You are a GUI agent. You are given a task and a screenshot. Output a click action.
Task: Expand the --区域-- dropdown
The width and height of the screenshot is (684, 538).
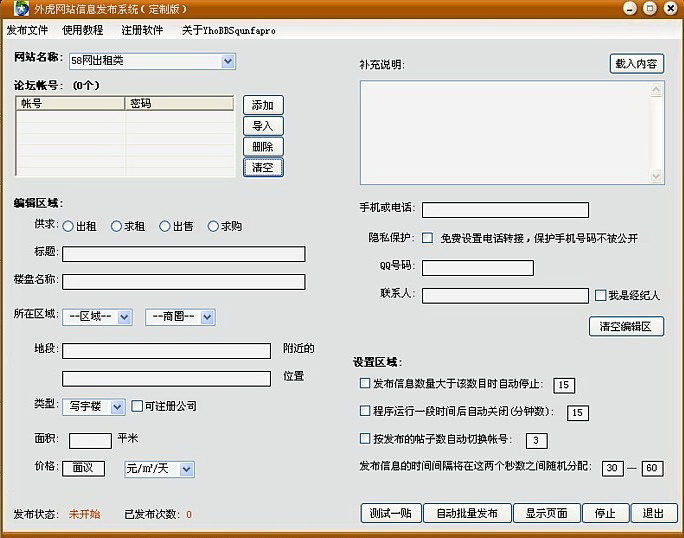[124, 317]
